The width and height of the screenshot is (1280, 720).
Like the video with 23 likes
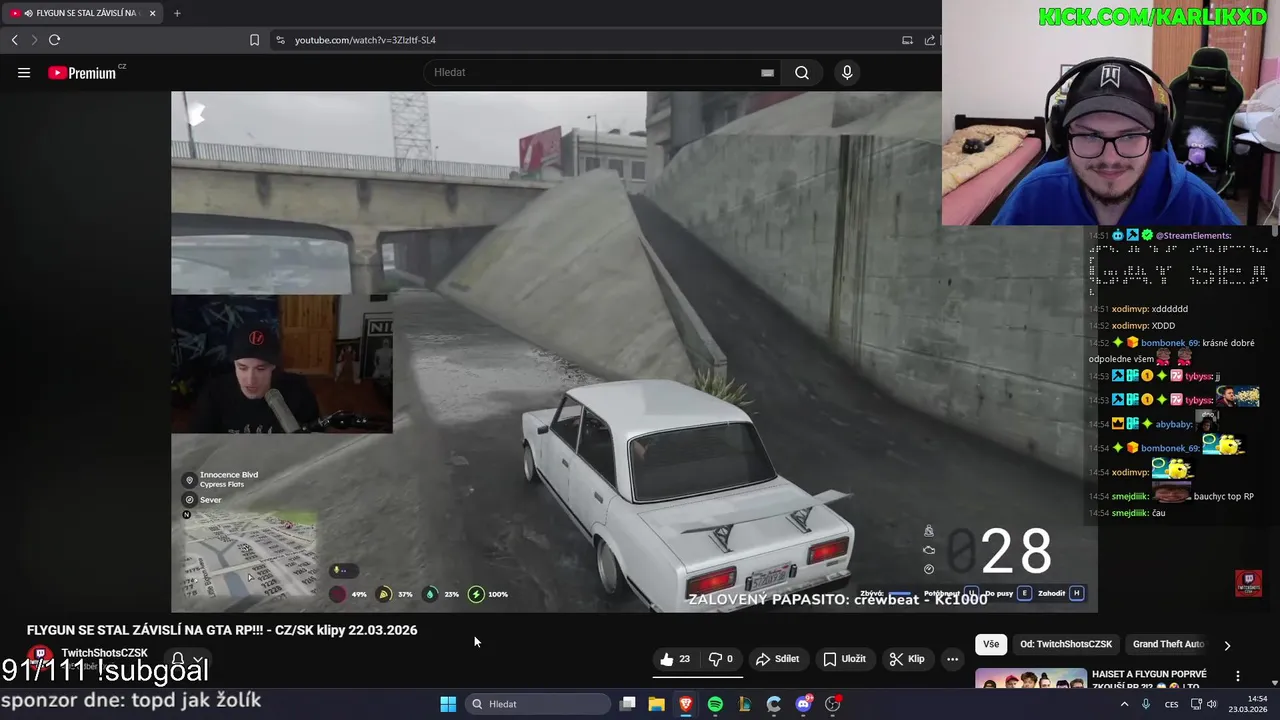pos(675,659)
